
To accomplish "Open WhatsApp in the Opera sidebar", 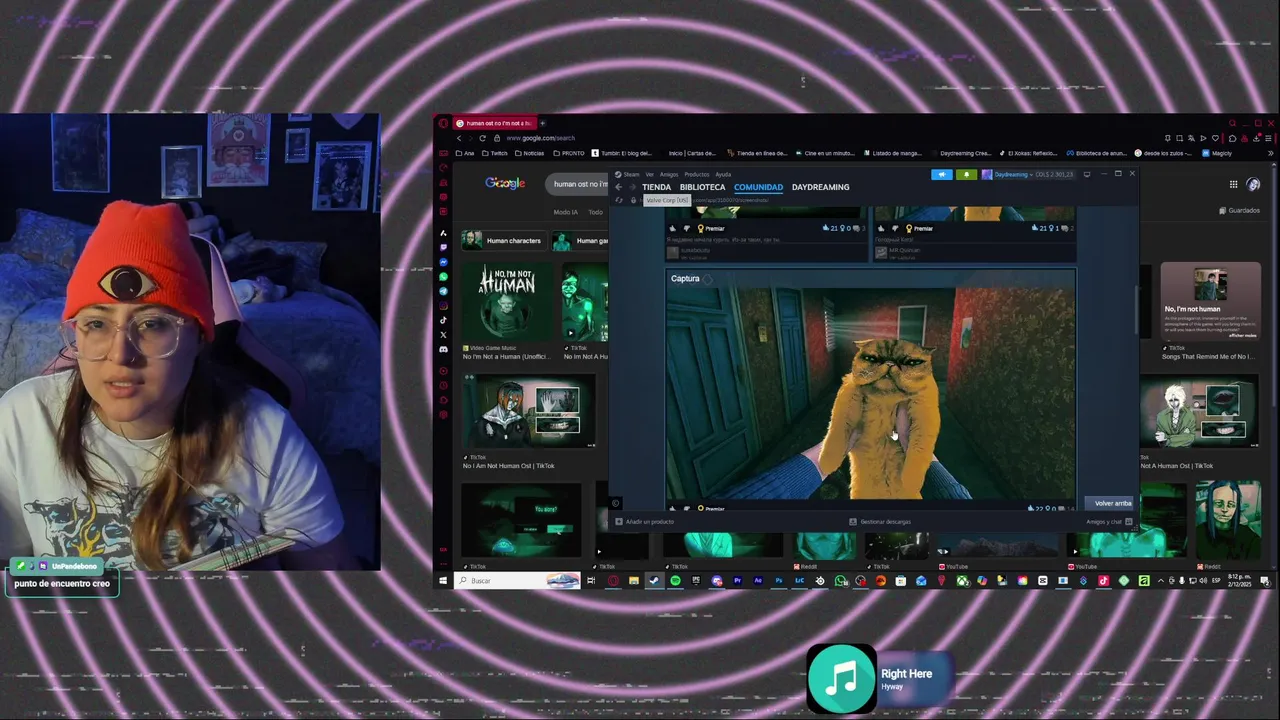I will [443, 276].
